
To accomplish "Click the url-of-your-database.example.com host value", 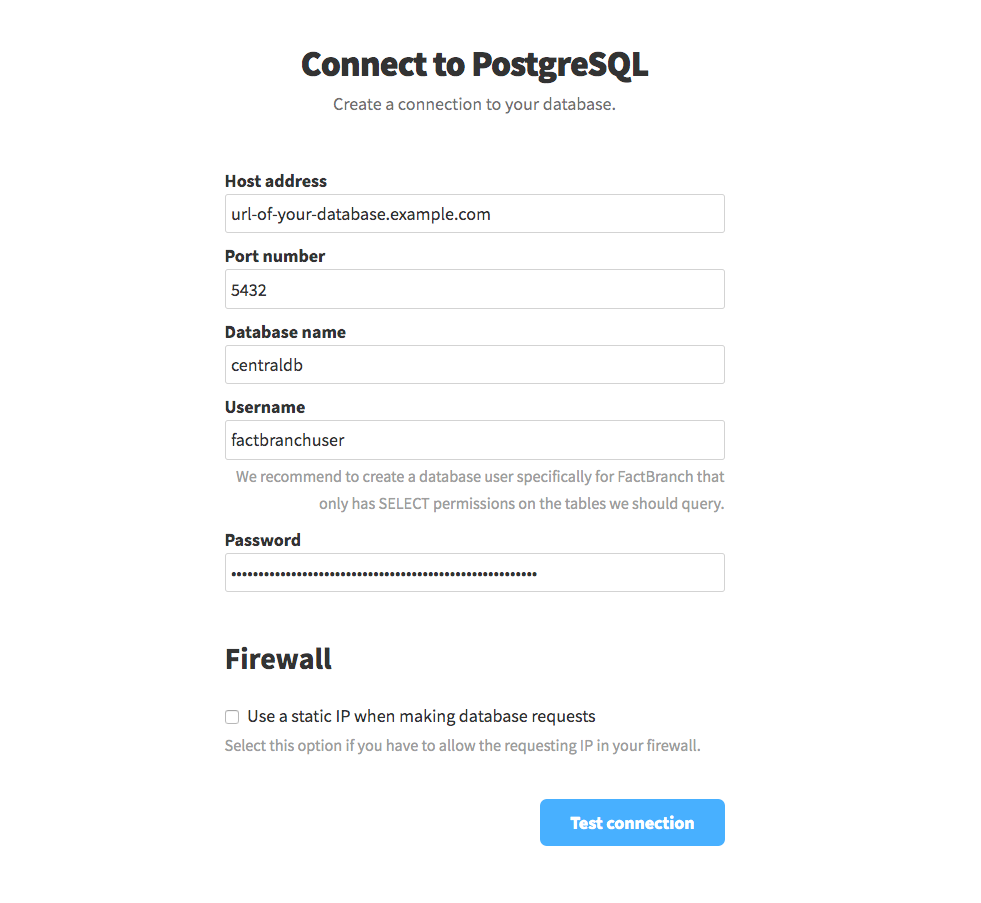I will (359, 213).
